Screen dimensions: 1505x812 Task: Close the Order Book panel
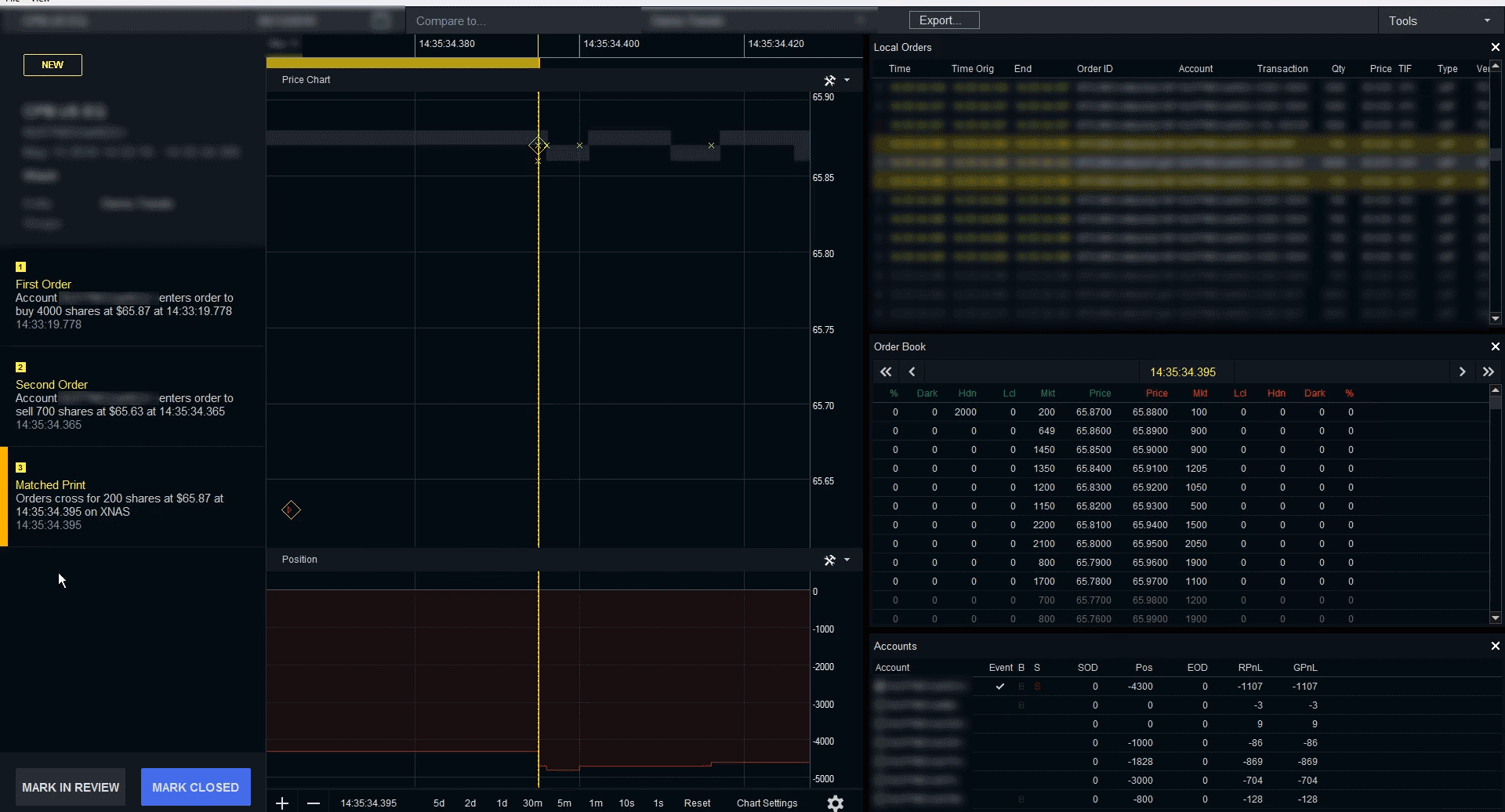[x=1495, y=346]
